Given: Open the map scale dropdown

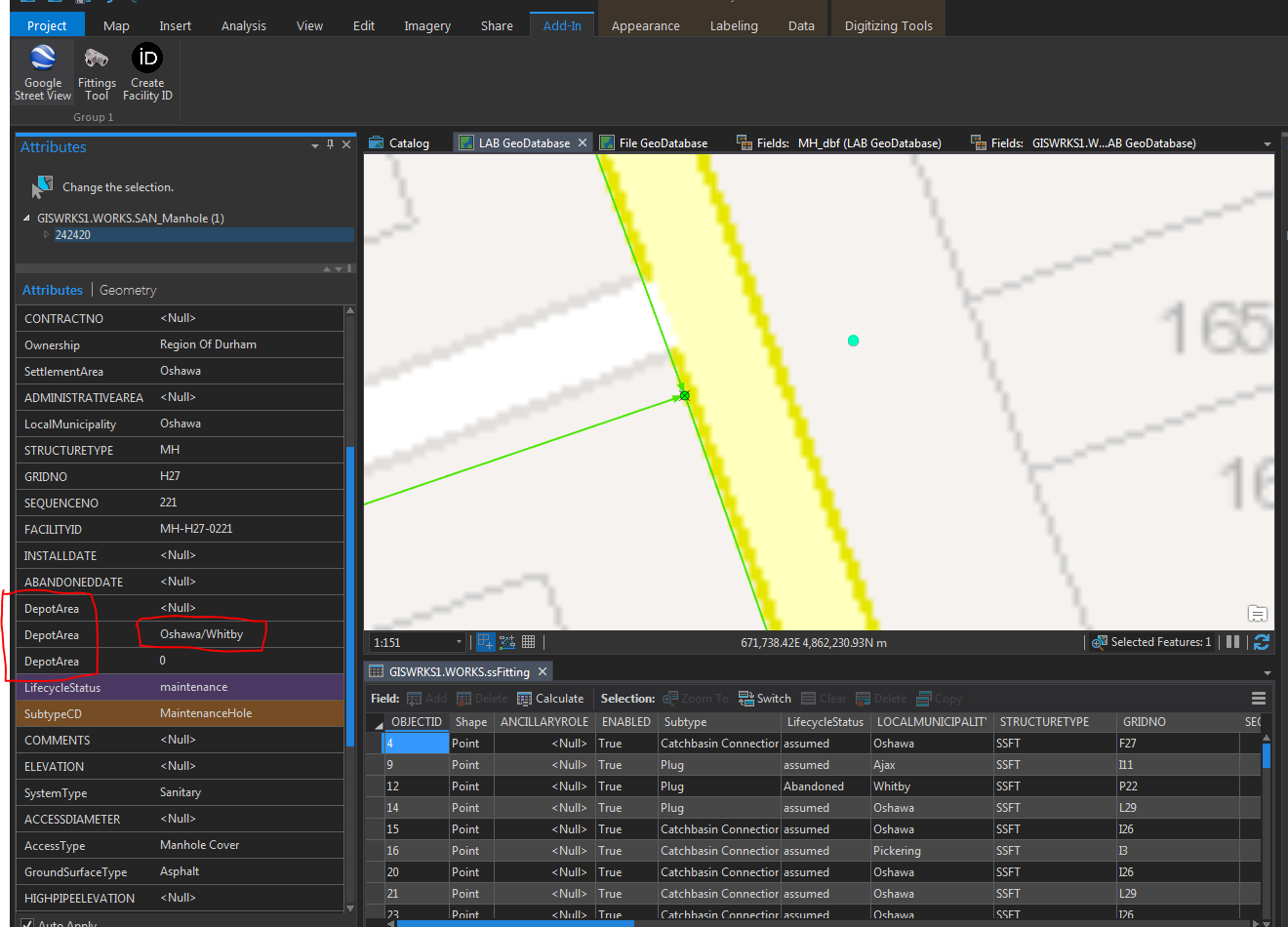Looking at the screenshot, I should click(459, 642).
